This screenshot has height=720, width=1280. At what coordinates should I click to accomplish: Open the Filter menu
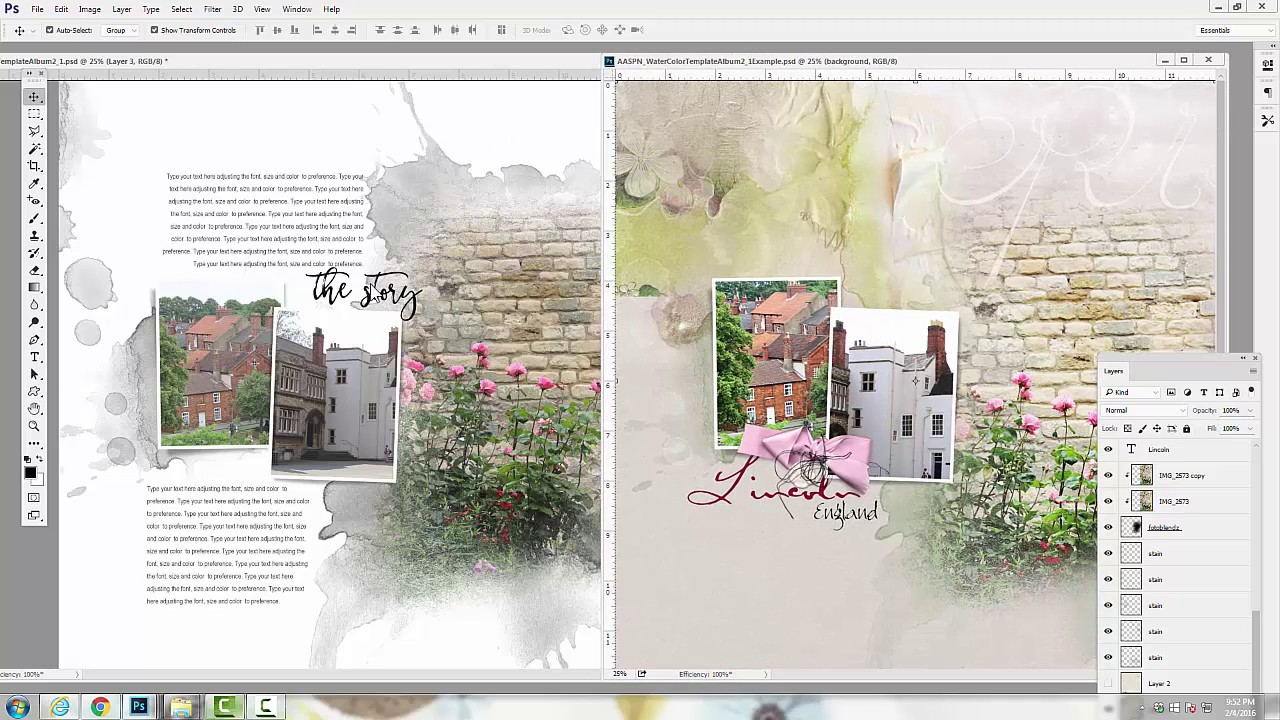point(212,9)
